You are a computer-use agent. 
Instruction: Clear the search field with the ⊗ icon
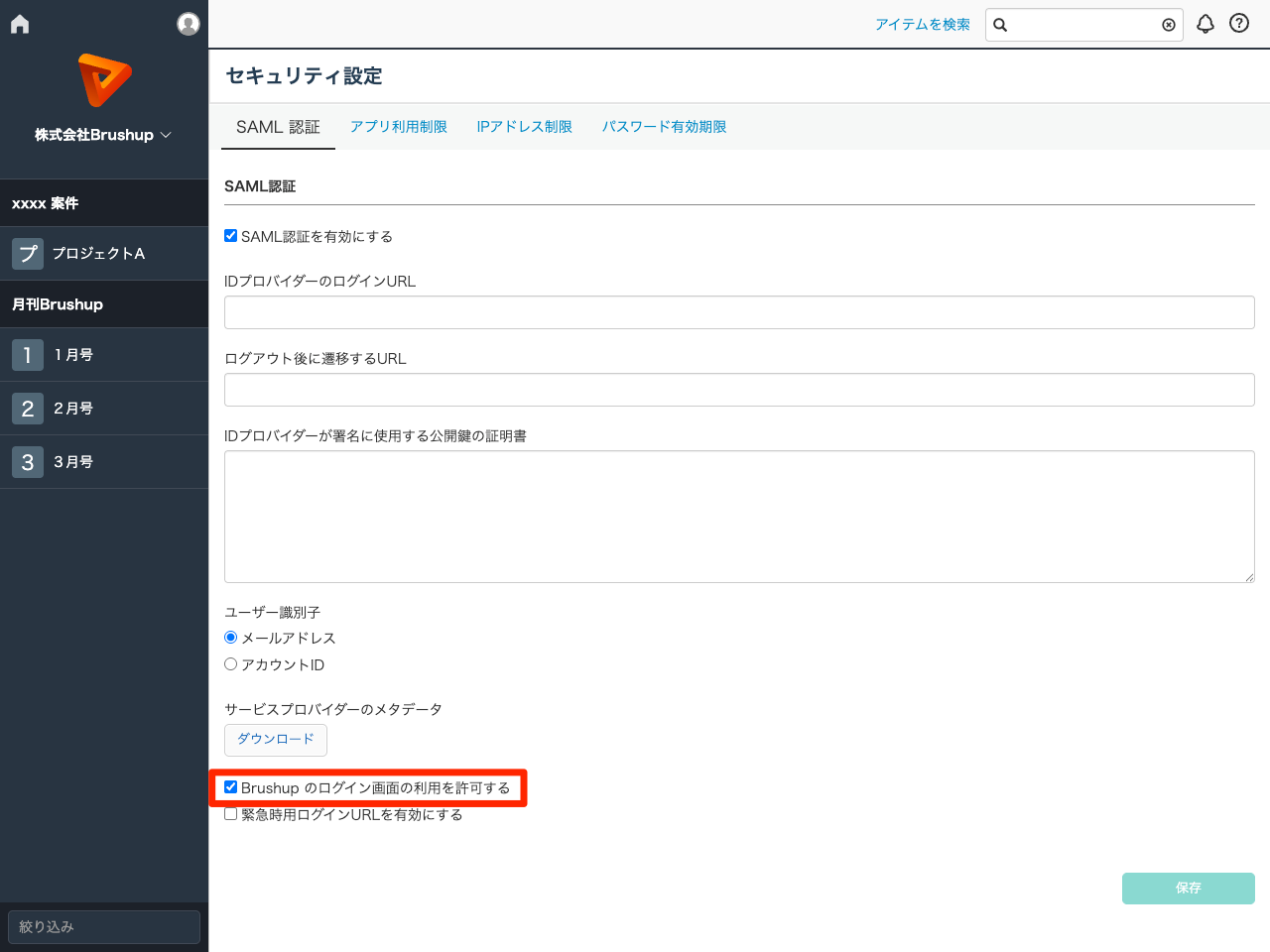pos(1168,25)
